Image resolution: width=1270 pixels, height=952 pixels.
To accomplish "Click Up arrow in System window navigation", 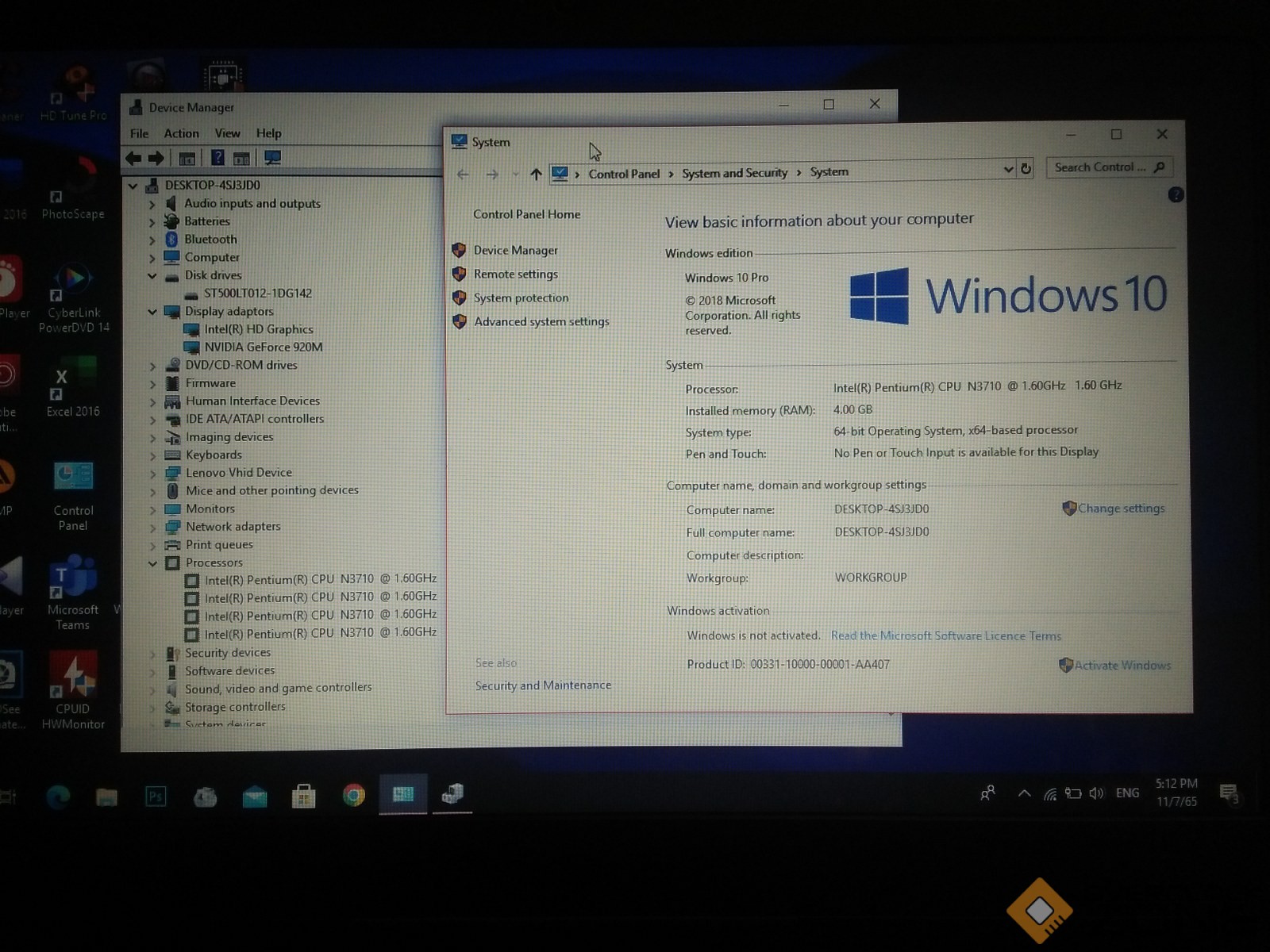I will 536,175.
